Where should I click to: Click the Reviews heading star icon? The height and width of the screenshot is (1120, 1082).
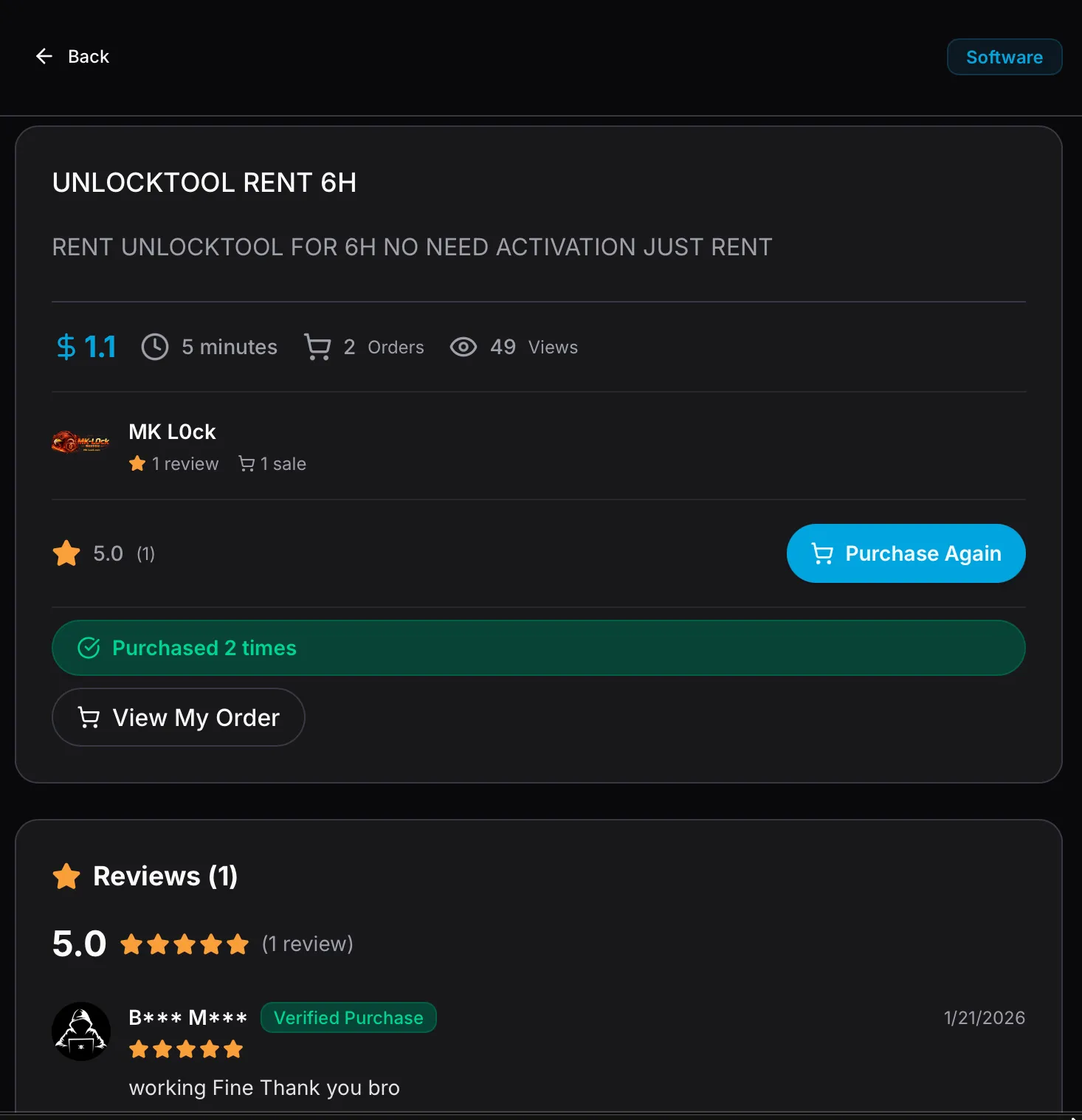[x=66, y=877]
